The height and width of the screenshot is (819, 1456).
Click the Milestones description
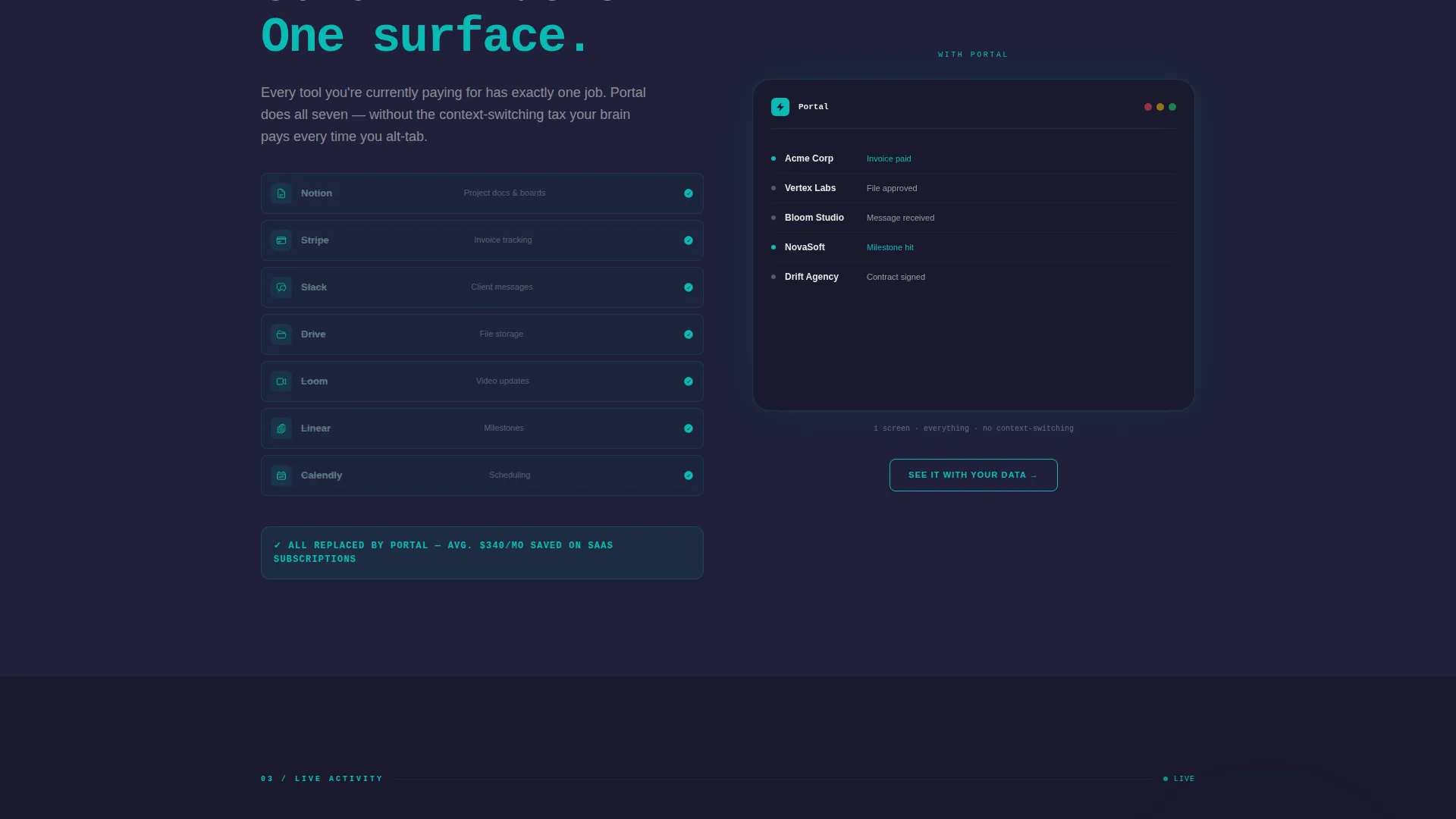pos(504,428)
